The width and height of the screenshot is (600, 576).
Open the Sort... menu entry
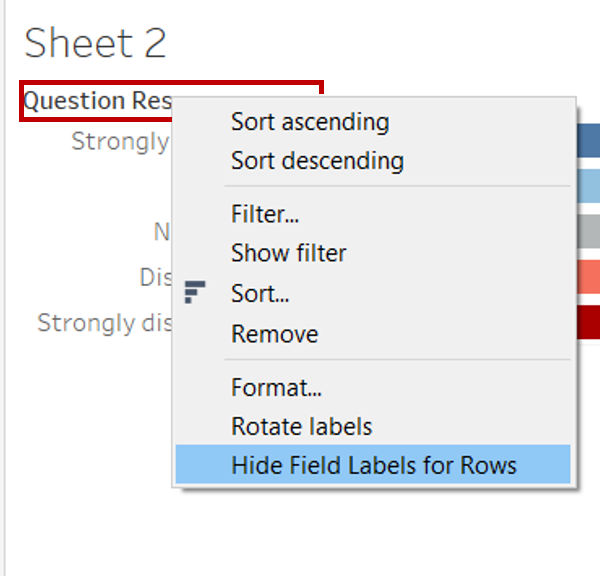coord(260,294)
